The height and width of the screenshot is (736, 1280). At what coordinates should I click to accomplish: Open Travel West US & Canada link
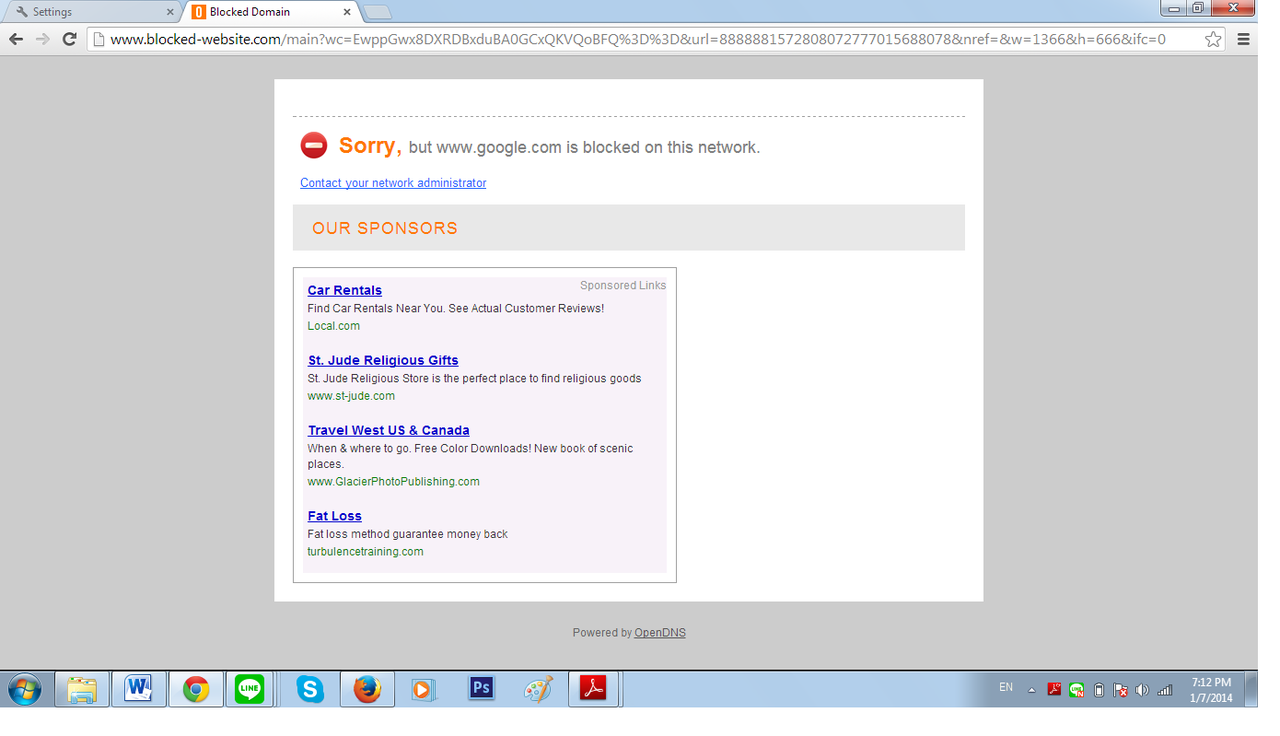click(x=388, y=430)
